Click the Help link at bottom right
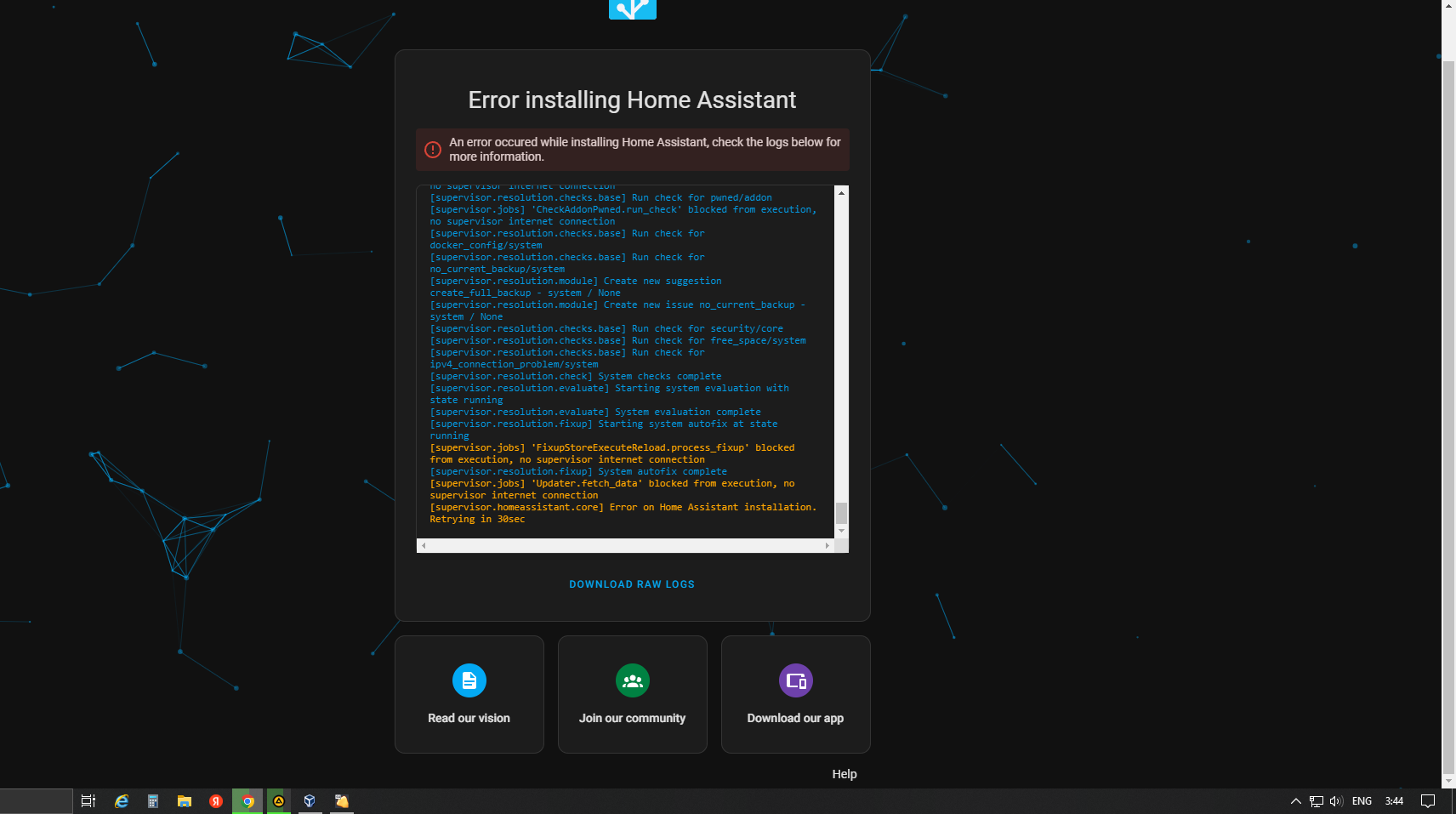Viewport: 1456px width, 814px height. (x=845, y=773)
